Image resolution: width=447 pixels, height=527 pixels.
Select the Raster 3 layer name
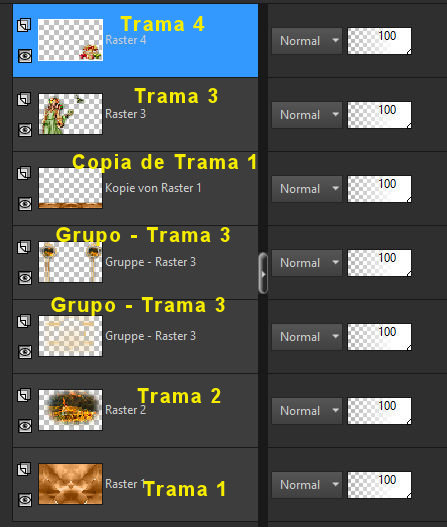point(125,114)
